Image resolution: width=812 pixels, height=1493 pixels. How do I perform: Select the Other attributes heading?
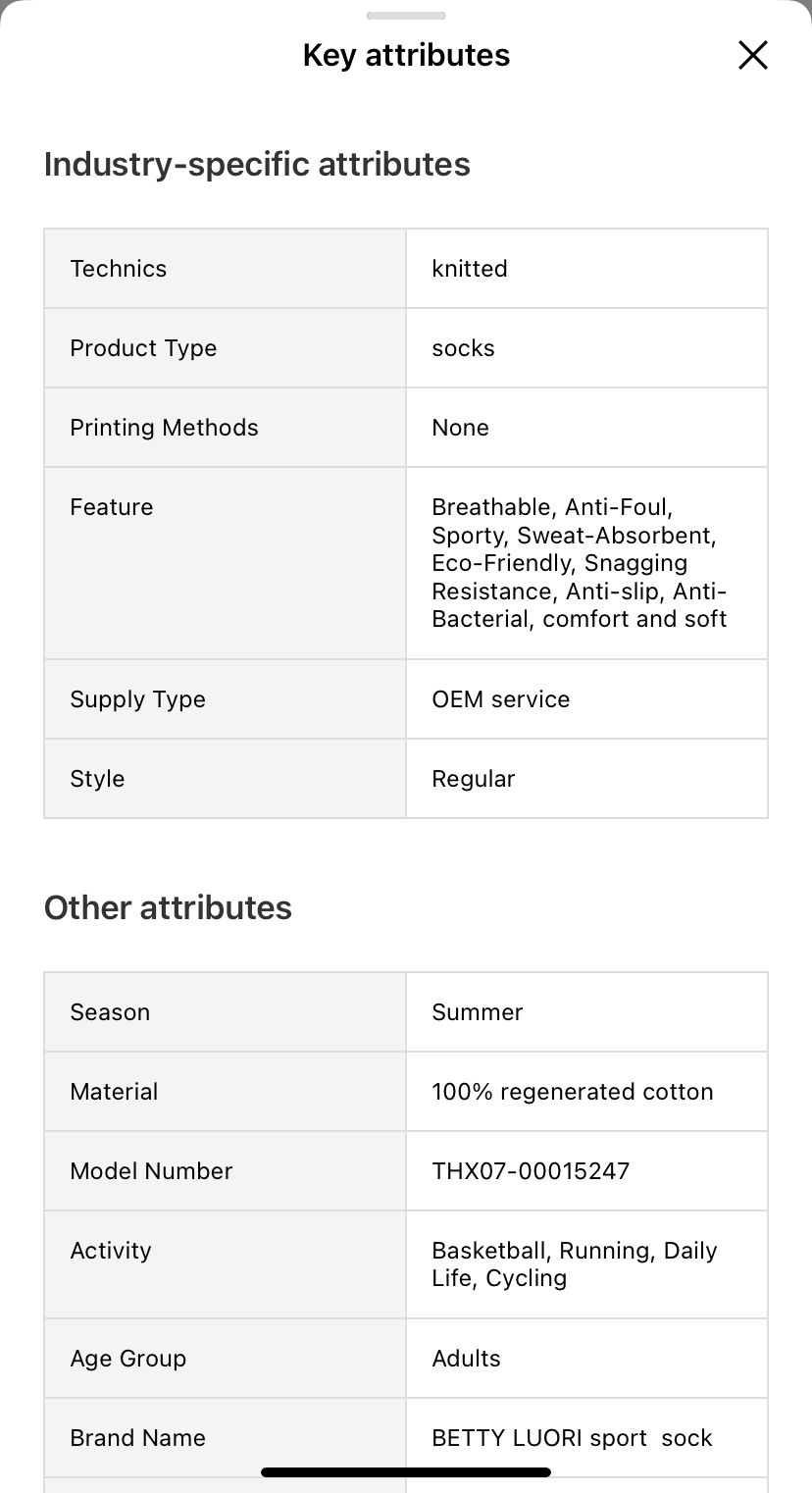click(x=168, y=907)
